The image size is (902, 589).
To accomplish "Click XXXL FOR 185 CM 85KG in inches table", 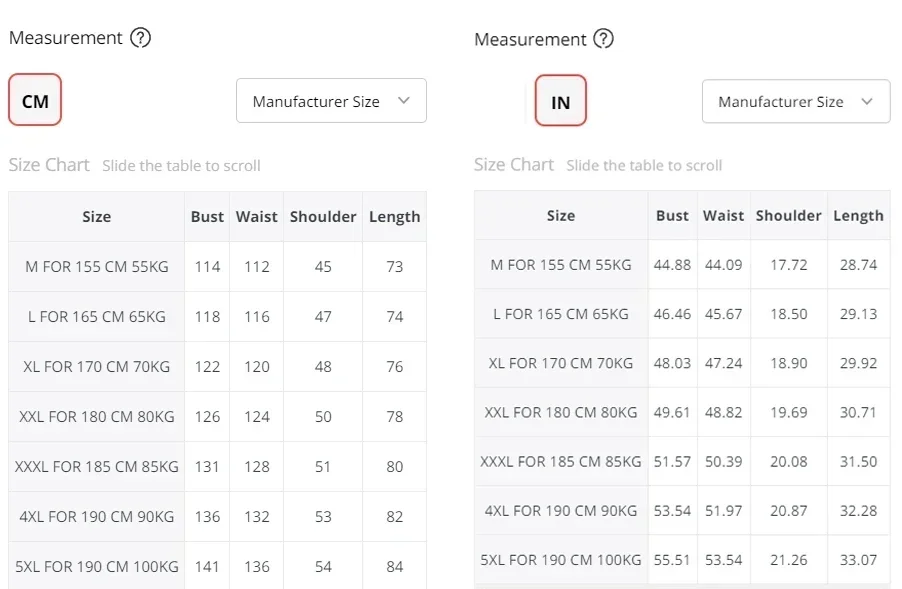I will coord(561,461).
